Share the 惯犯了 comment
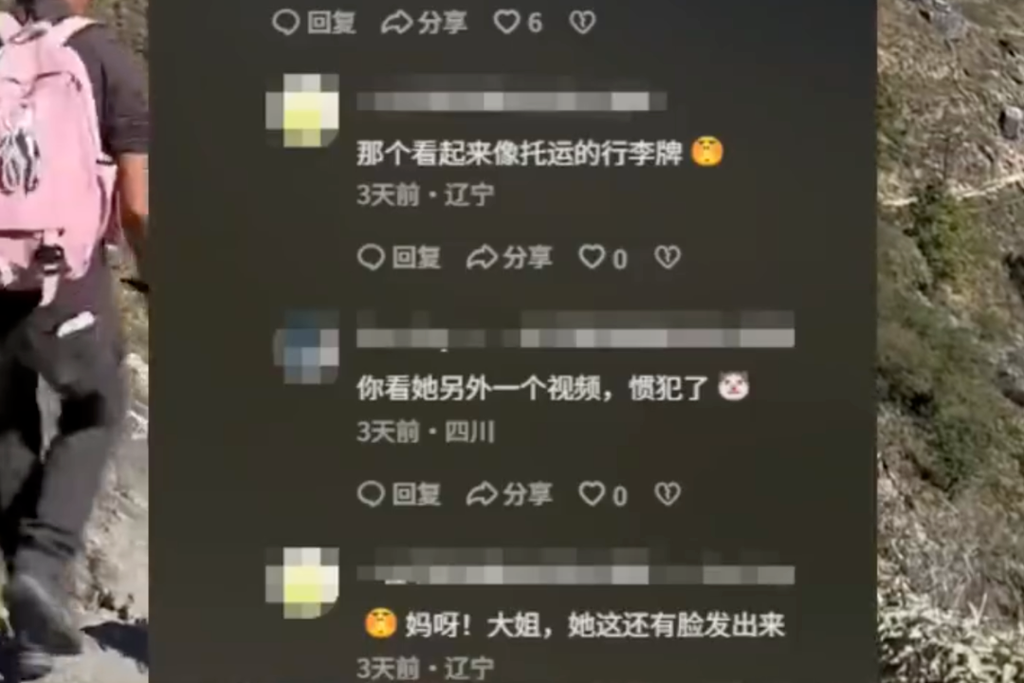1024x683 pixels. tap(509, 494)
